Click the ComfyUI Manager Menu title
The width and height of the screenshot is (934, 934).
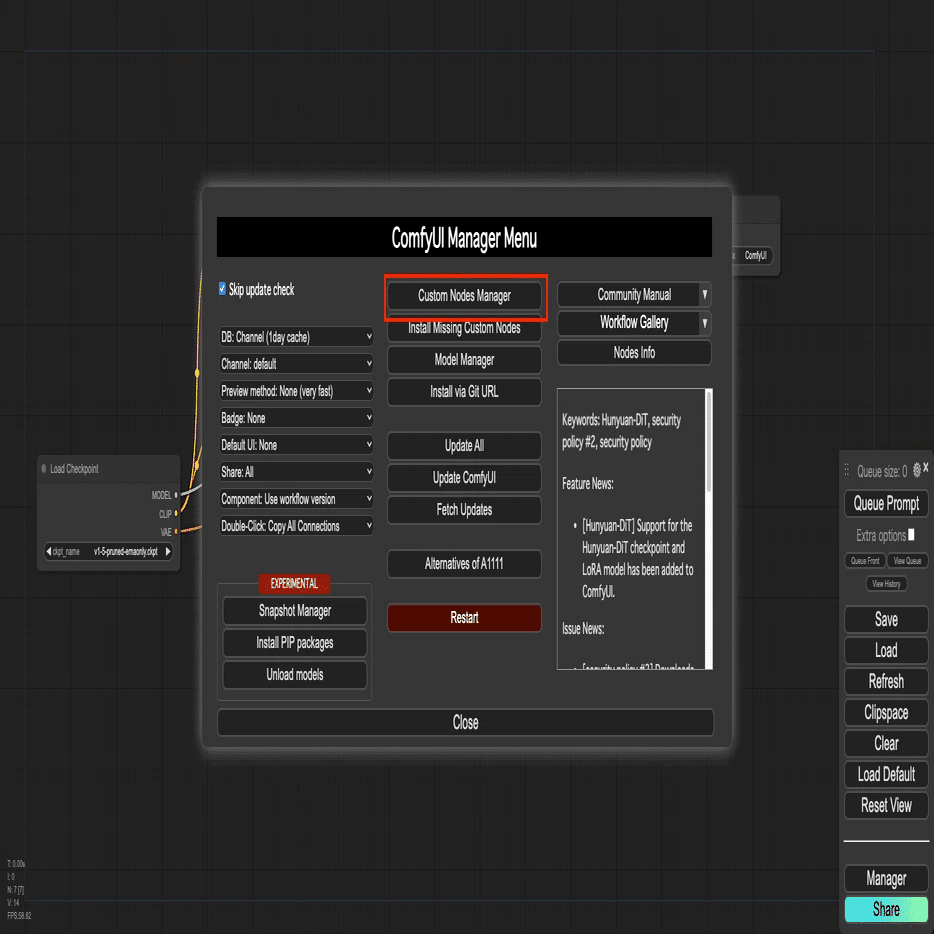pyautogui.click(x=464, y=238)
